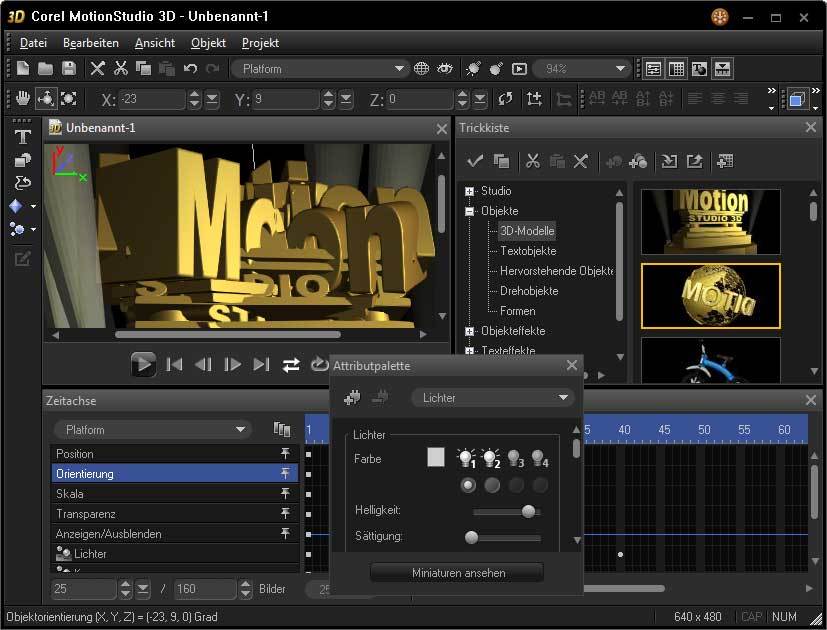This screenshot has width=827, height=630.
Task: Select Textobjekte in the Trickkiste tree
Action: (528, 251)
